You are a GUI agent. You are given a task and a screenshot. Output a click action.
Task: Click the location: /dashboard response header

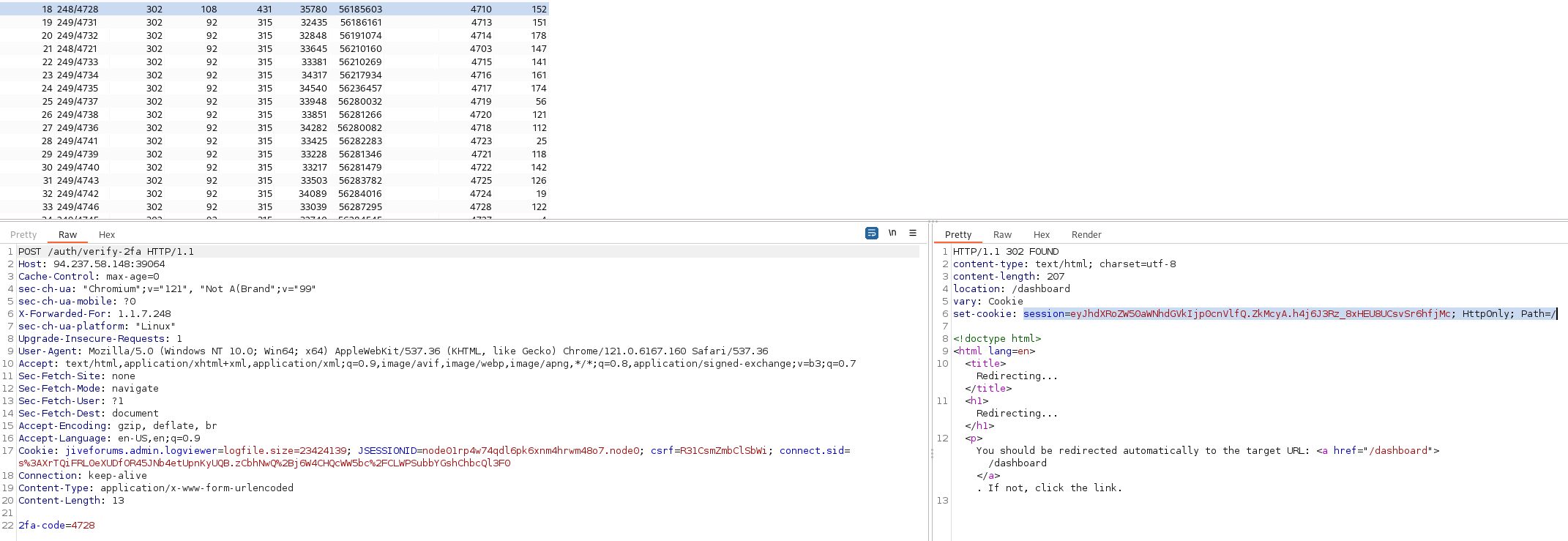click(x=1012, y=288)
